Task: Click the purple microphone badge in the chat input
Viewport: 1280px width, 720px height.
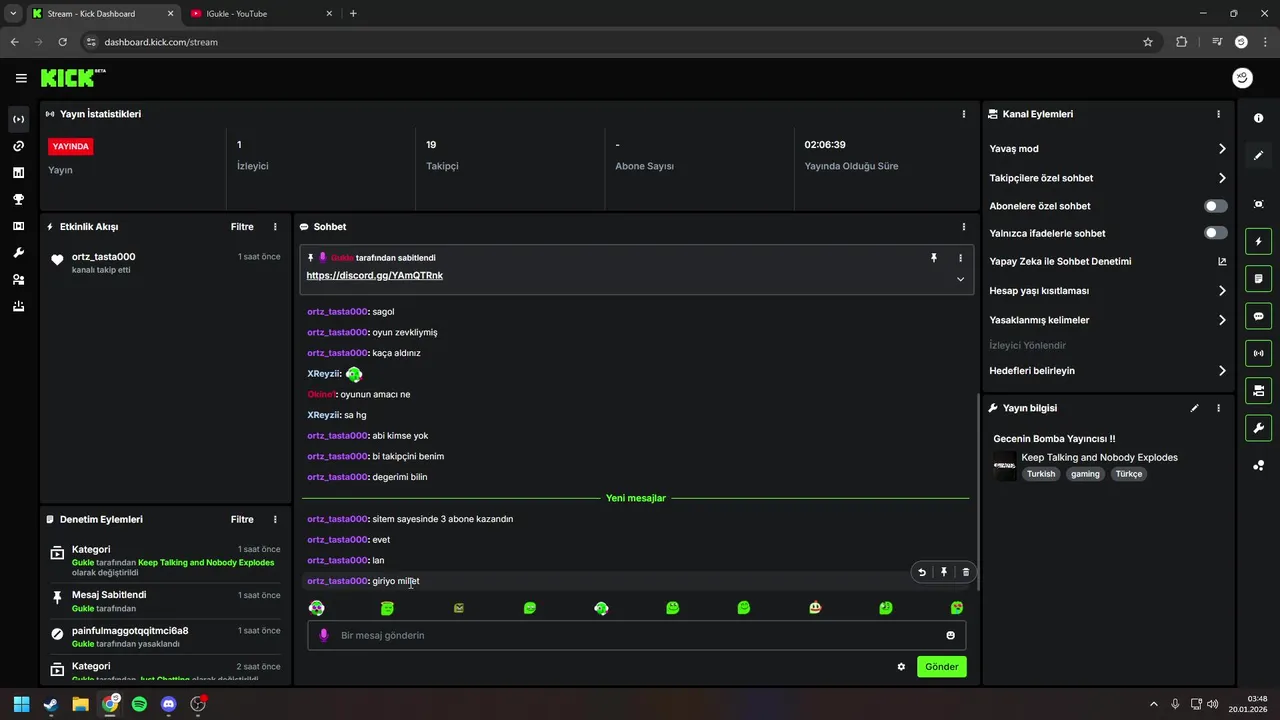Action: (323, 635)
